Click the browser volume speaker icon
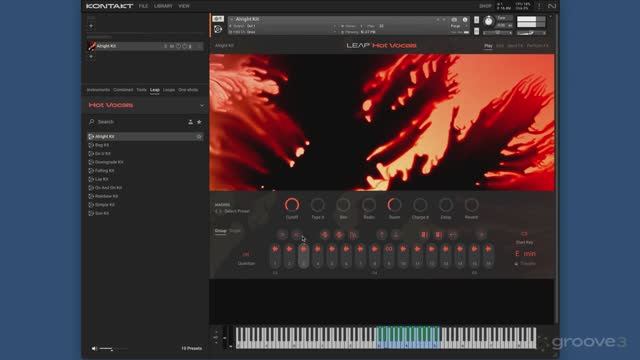Viewport: 640px width, 360px height. click(94, 349)
